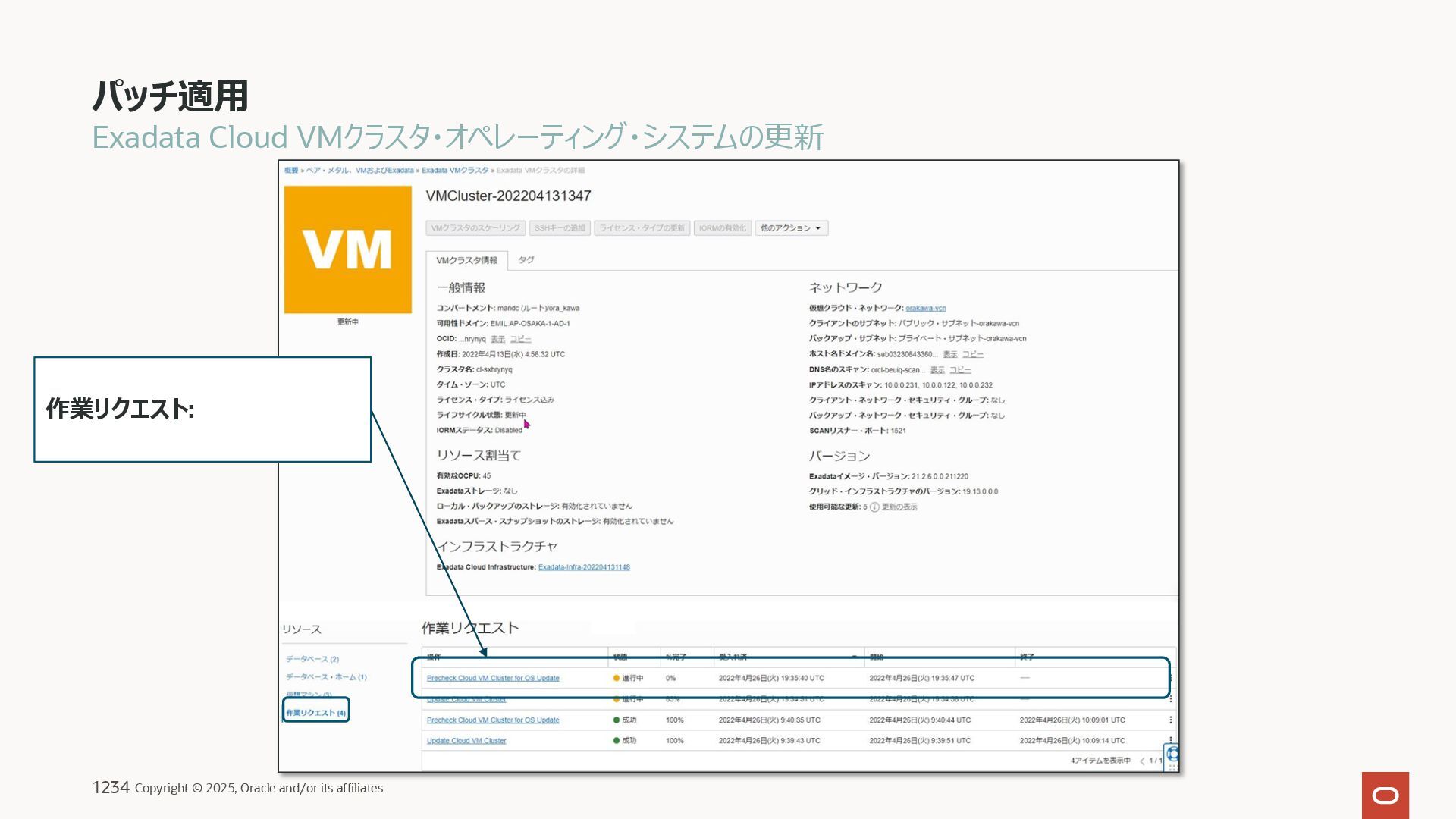Switch to the タグ tab

pyautogui.click(x=526, y=260)
